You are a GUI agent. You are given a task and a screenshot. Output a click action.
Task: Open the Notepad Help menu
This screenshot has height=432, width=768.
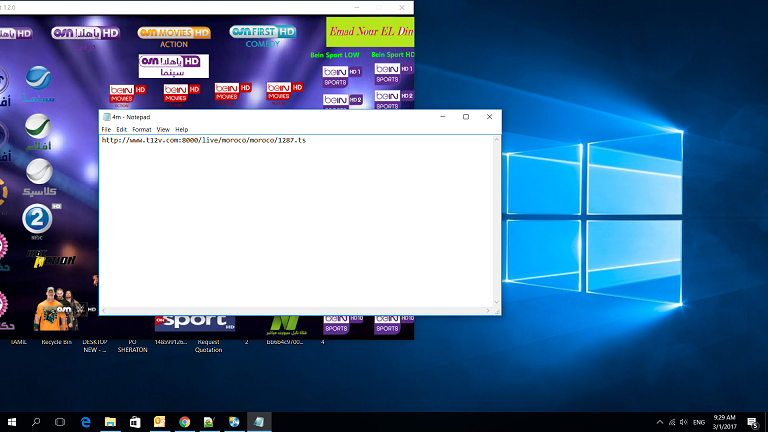point(181,129)
